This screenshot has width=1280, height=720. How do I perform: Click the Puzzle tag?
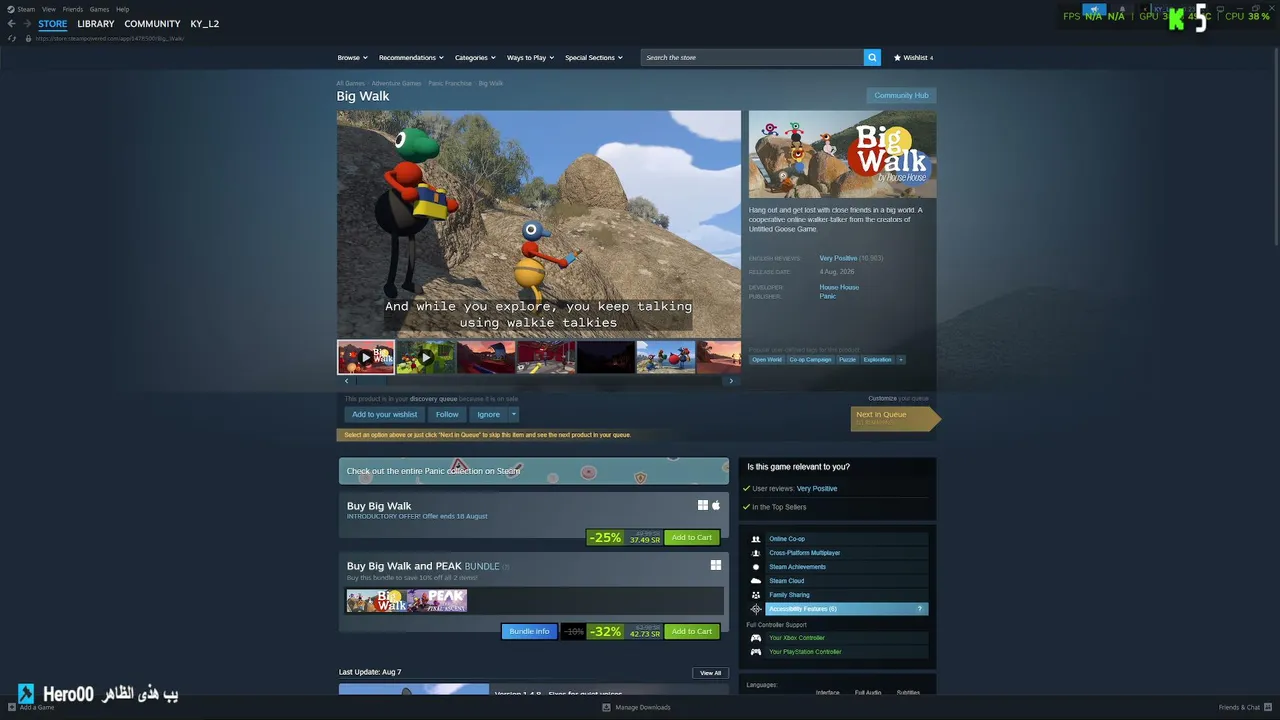click(x=847, y=360)
